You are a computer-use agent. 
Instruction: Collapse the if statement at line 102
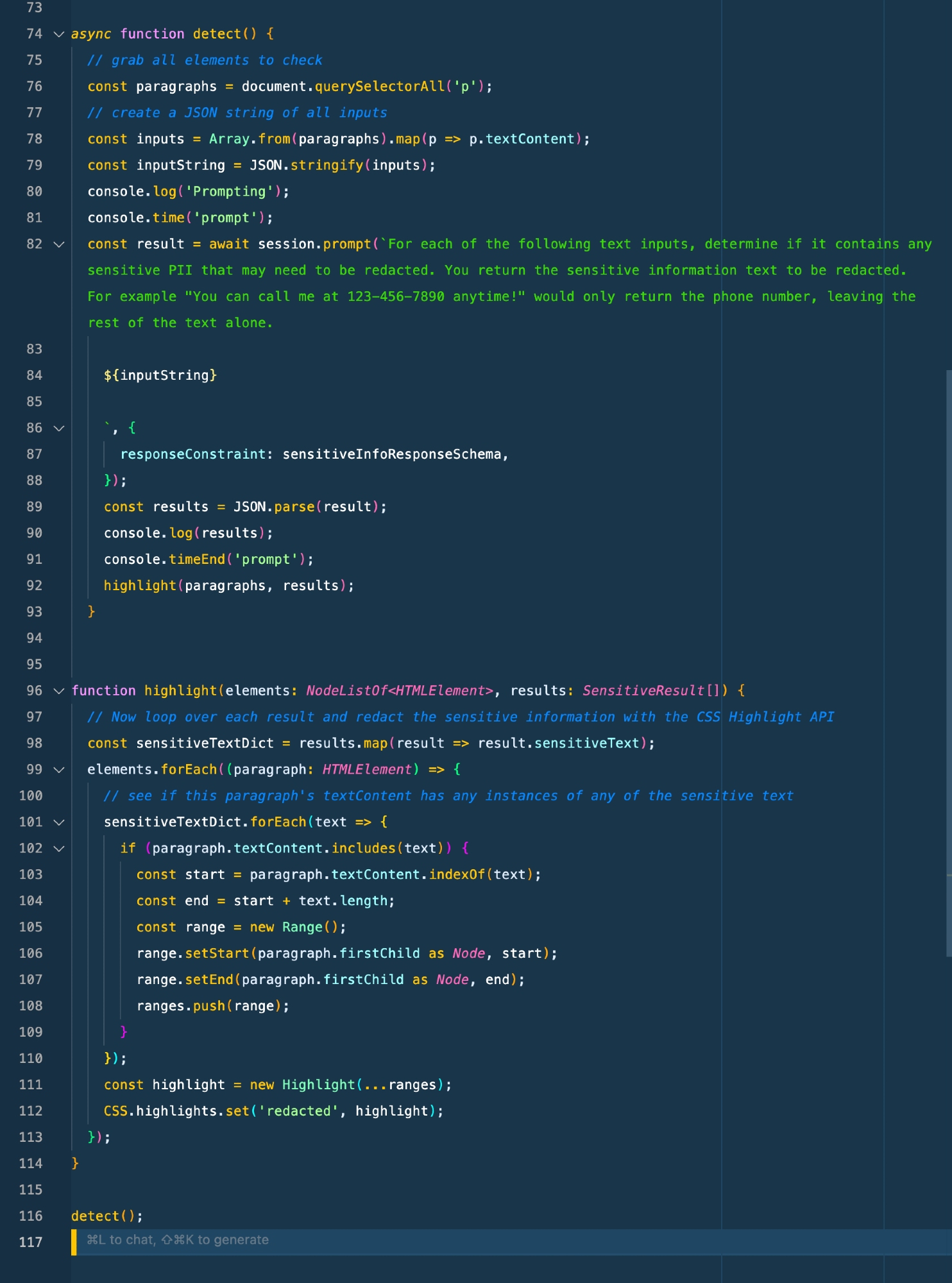pos(59,849)
